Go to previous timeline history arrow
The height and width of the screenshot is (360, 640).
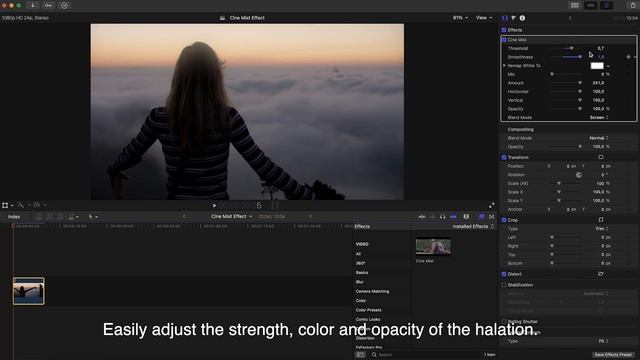[184, 217]
